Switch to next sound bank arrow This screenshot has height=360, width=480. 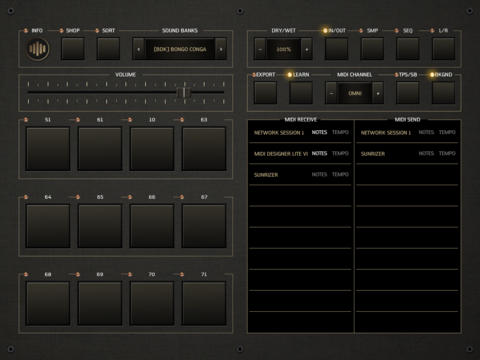tap(221, 49)
